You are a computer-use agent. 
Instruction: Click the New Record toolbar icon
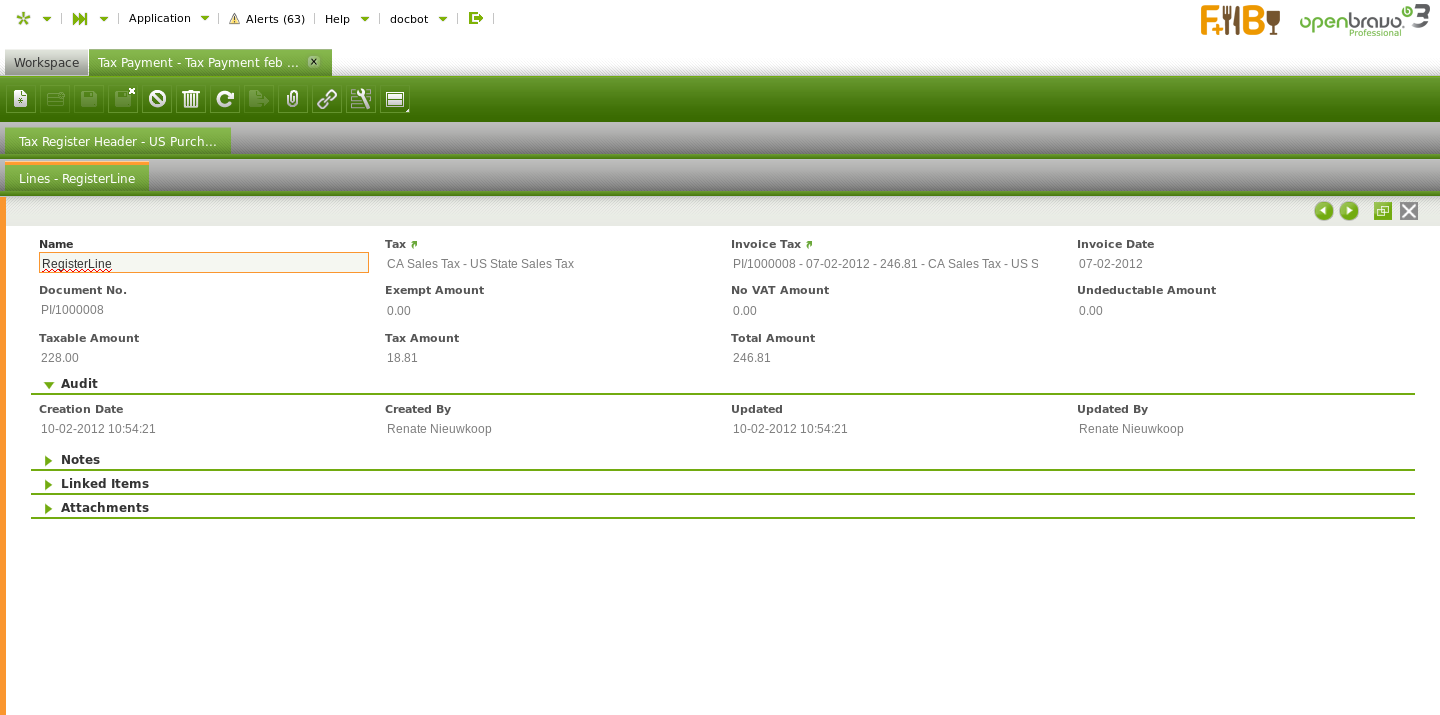(x=21, y=99)
